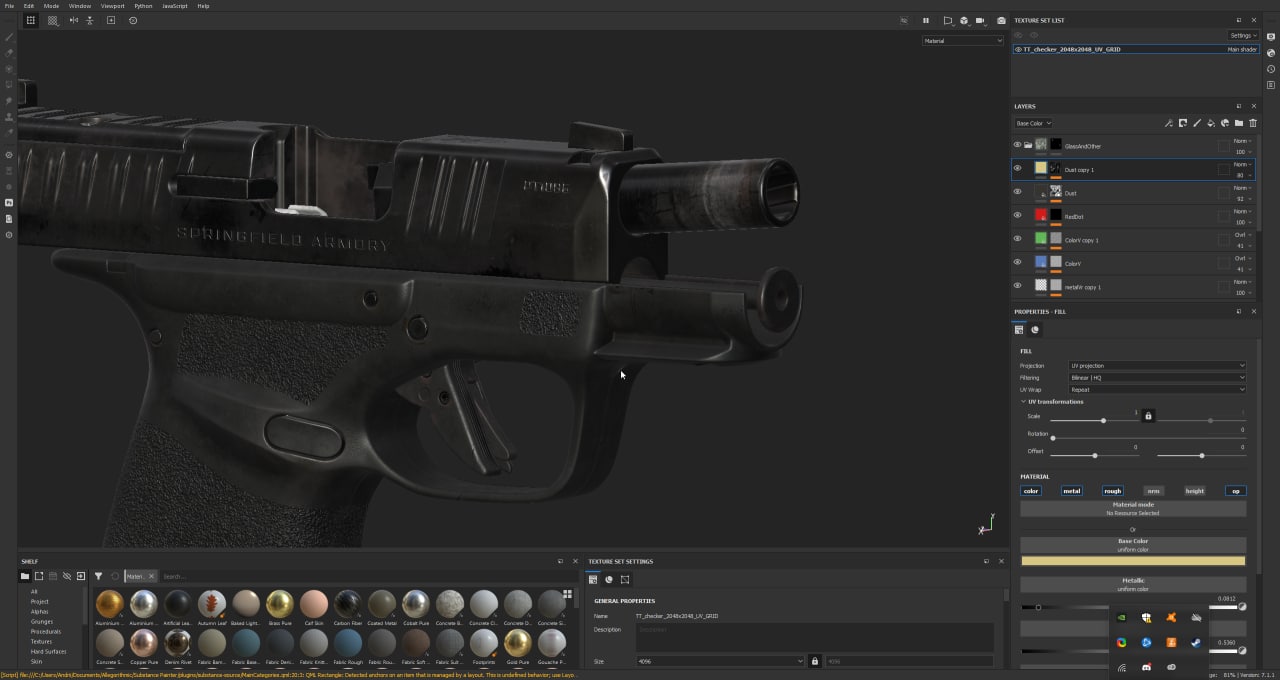This screenshot has width=1280, height=680.
Task: Toggle the metal channel in Material
Action: (1072, 491)
